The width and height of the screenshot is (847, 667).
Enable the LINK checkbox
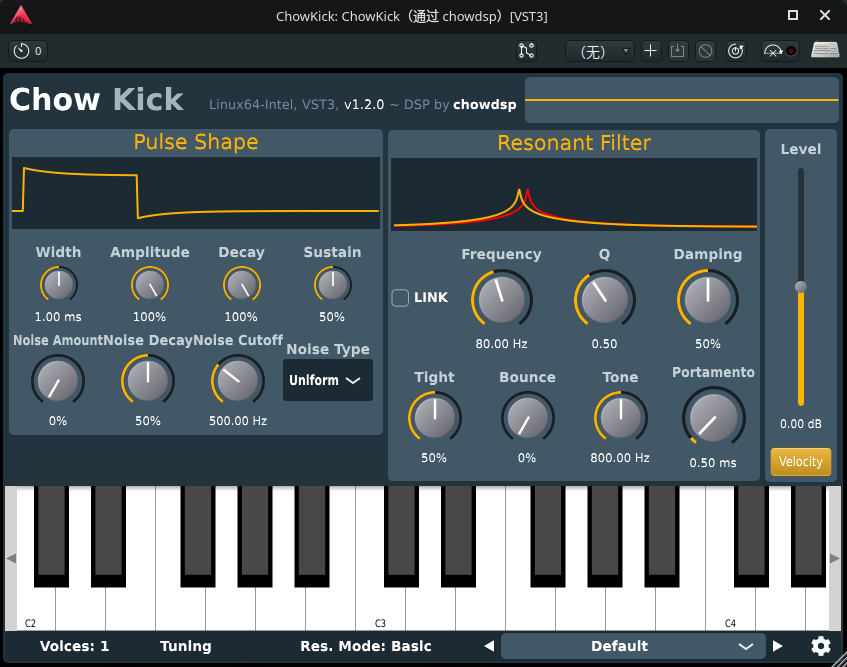point(400,298)
